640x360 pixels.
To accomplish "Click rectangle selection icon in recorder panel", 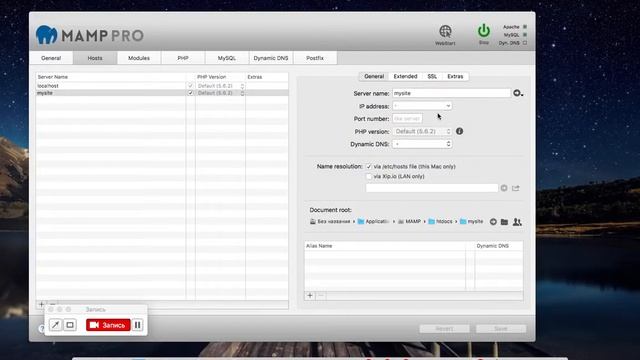I will tap(70, 325).
